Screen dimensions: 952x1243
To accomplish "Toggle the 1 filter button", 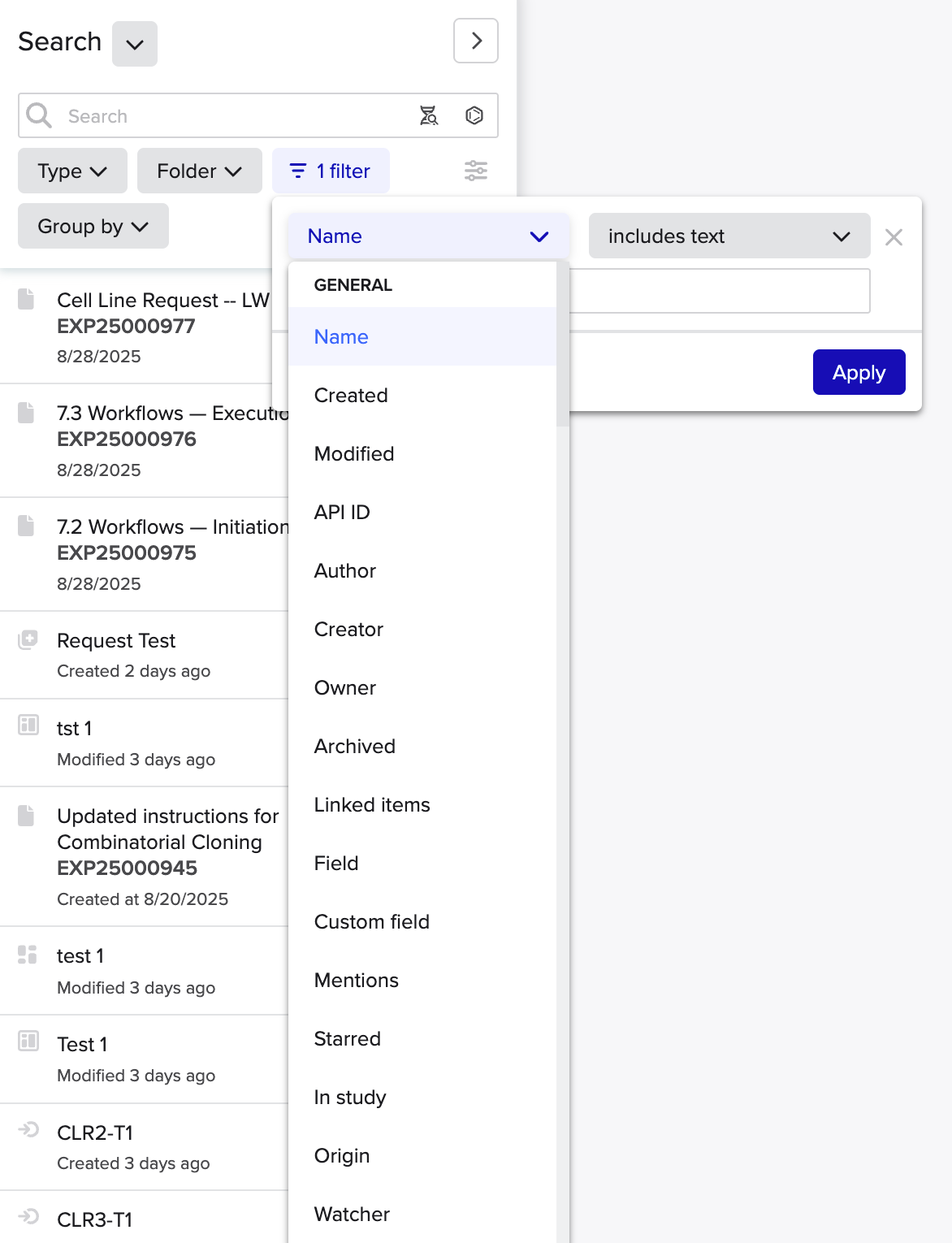I will point(331,171).
